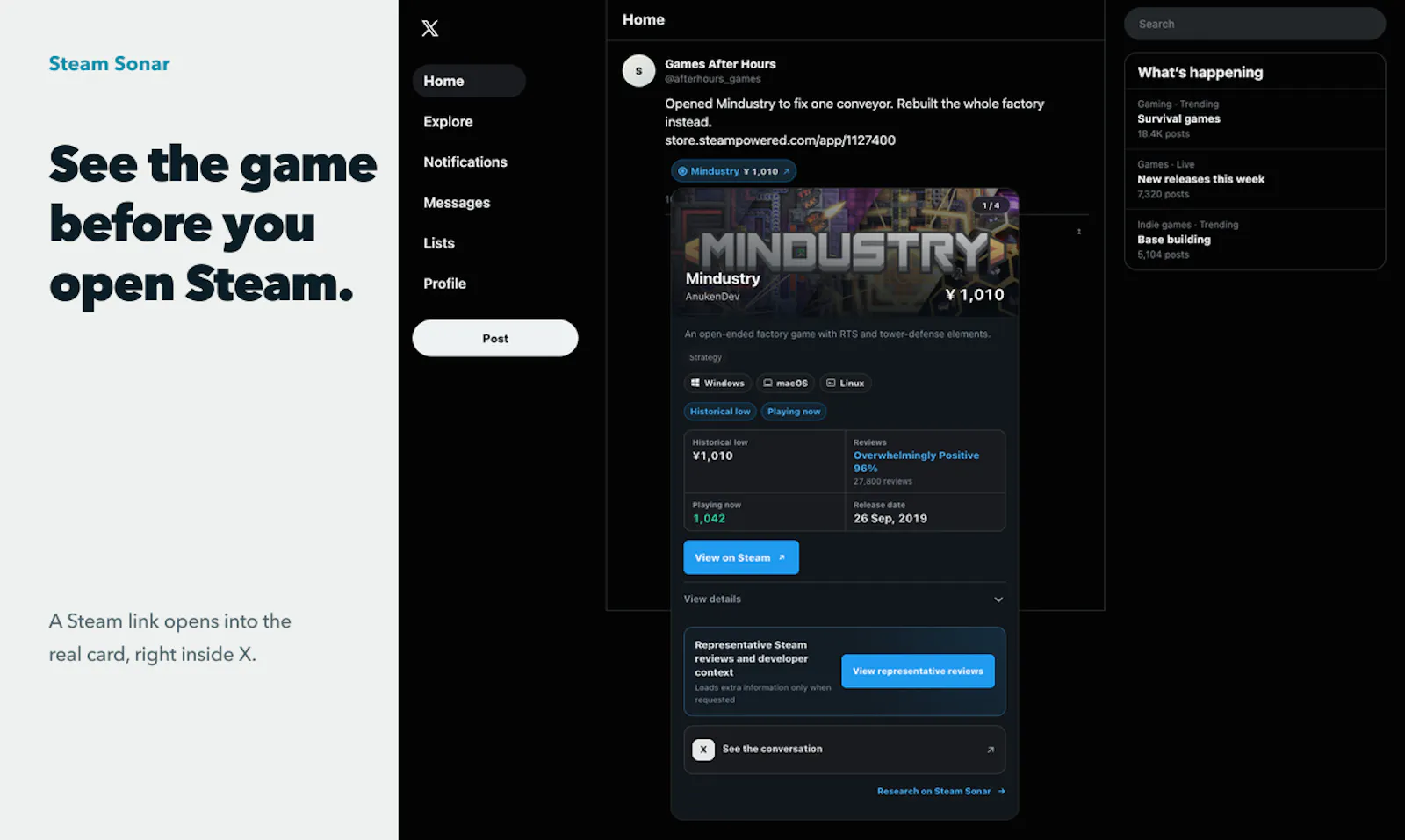Screen dimensions: 1405x840
Task: Follow the Research on Steam Sonar link
Action: tap(940, 792)
